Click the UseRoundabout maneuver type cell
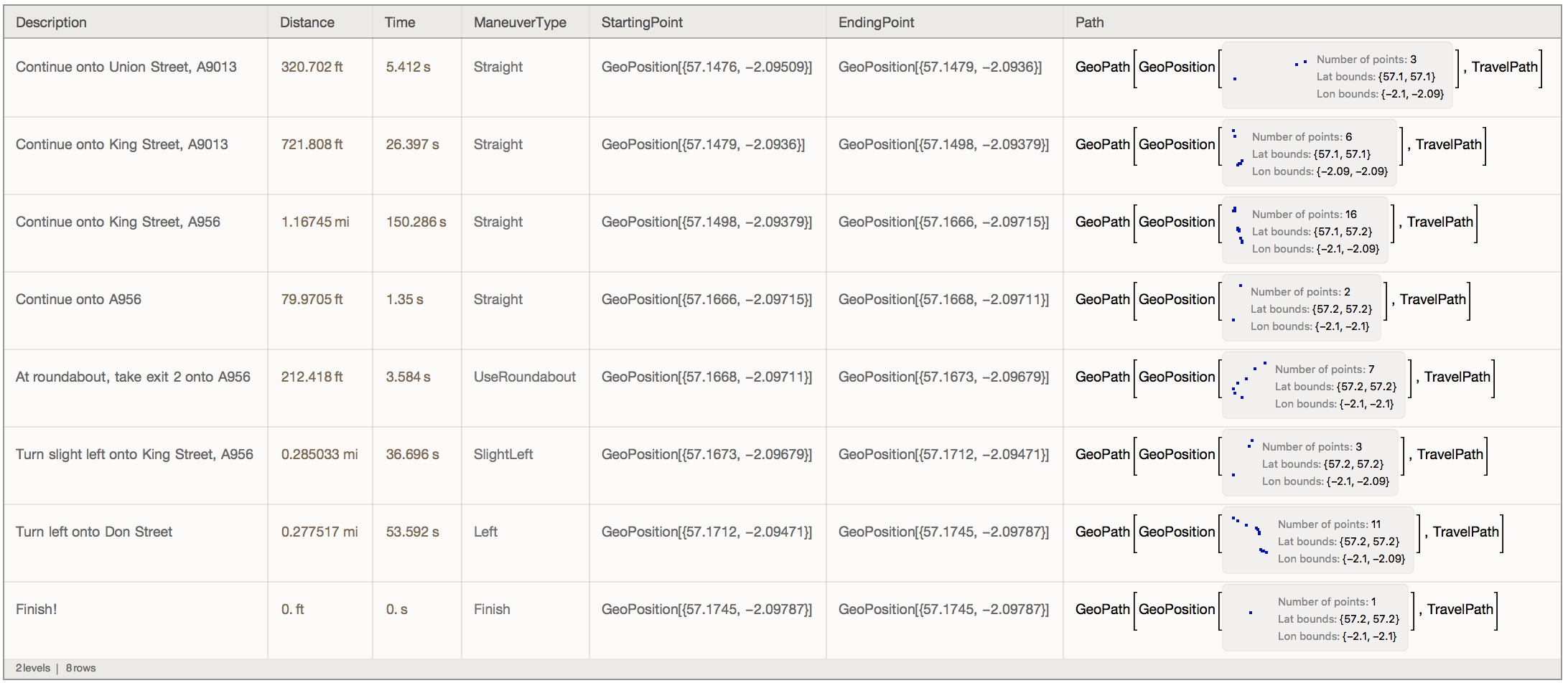 point(524,377)
